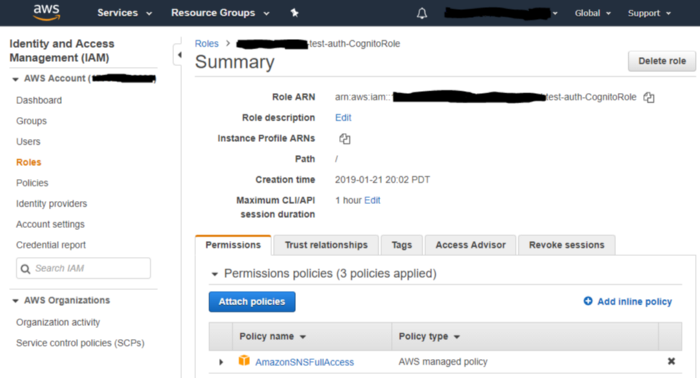Click the pin shortcut icon in top bar

click(294, 13)
